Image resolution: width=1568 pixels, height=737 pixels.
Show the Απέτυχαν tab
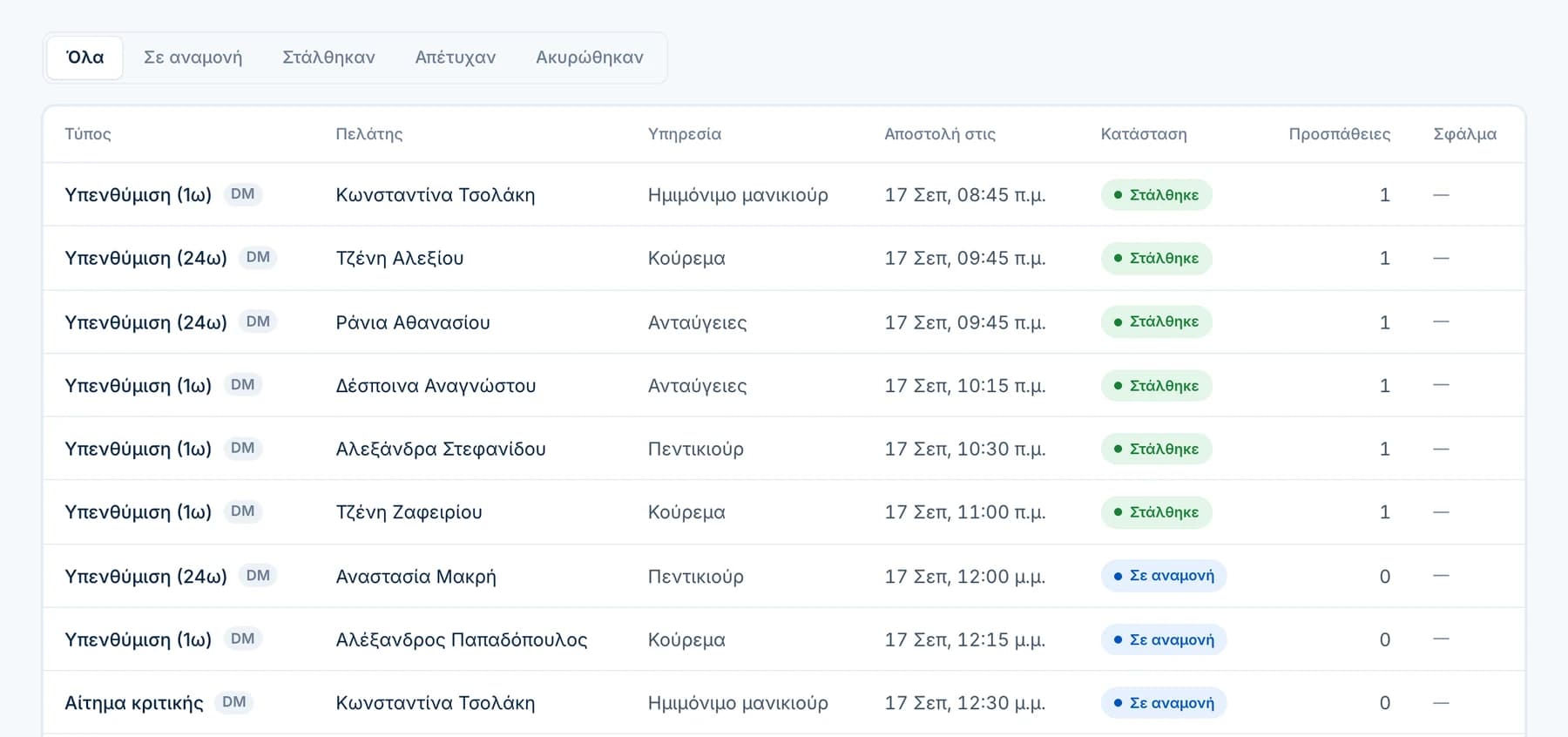point(455,57)
